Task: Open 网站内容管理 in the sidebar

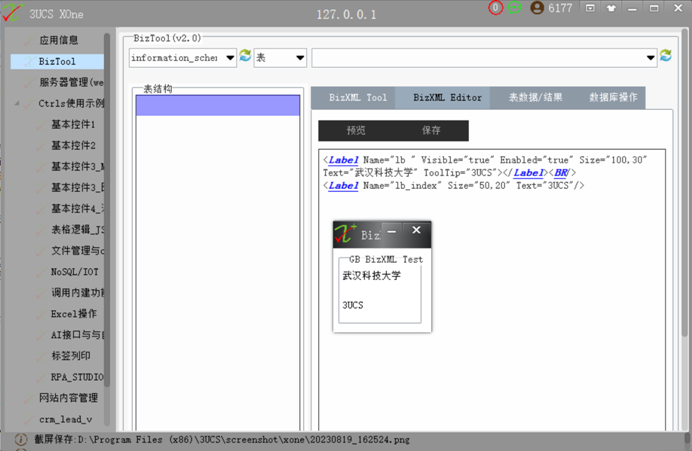Action: 68,398
